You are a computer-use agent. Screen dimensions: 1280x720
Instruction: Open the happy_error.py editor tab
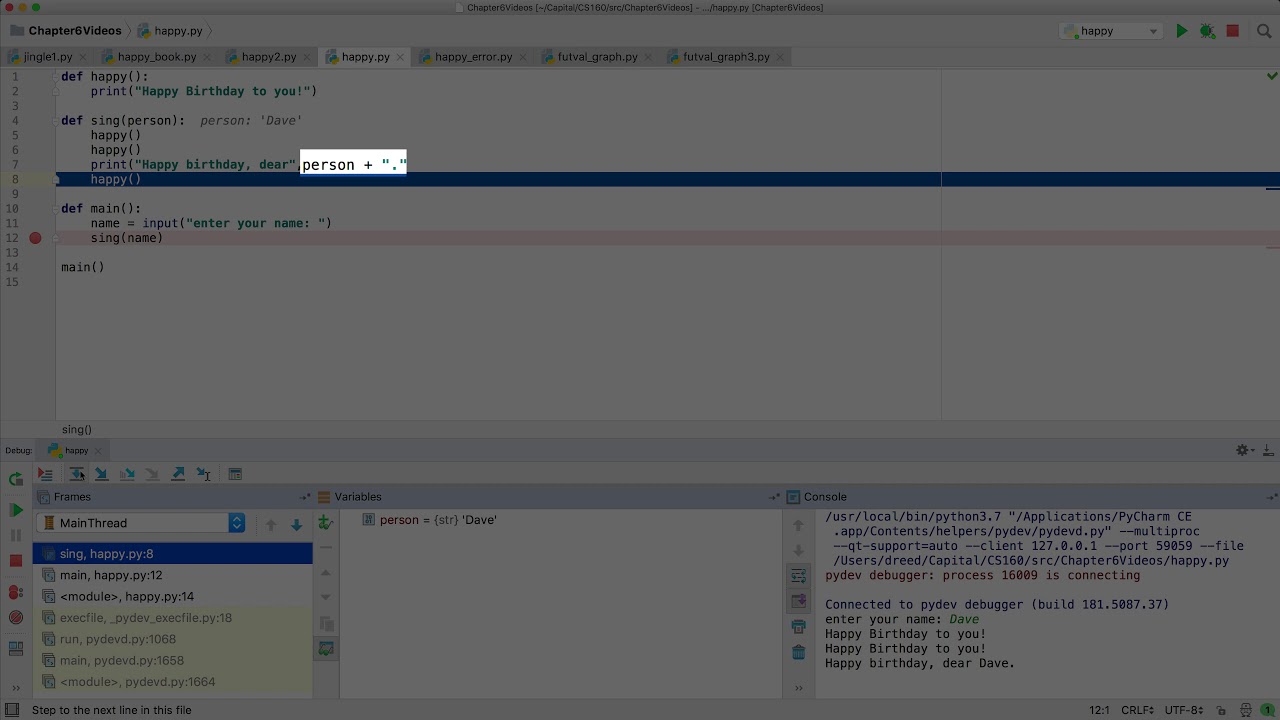click(473, 57)
